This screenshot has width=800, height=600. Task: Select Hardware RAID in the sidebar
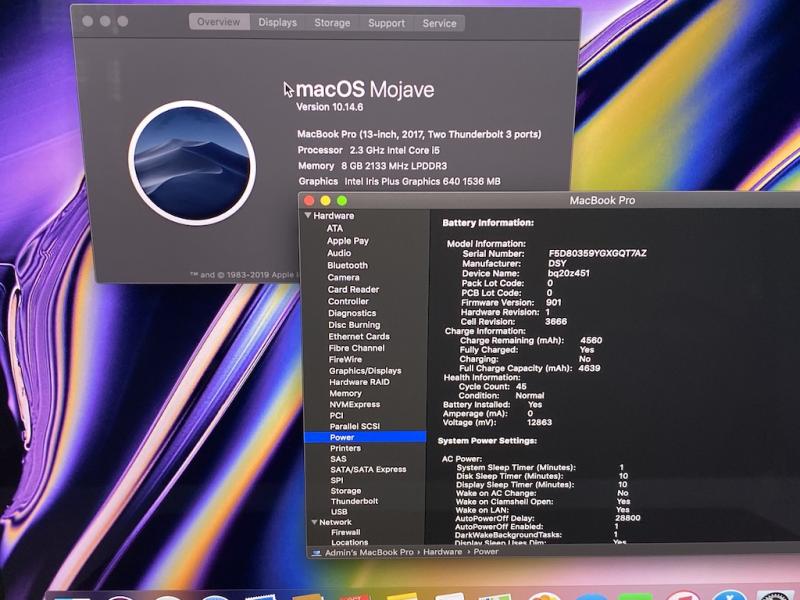click(x=359, y=382)
